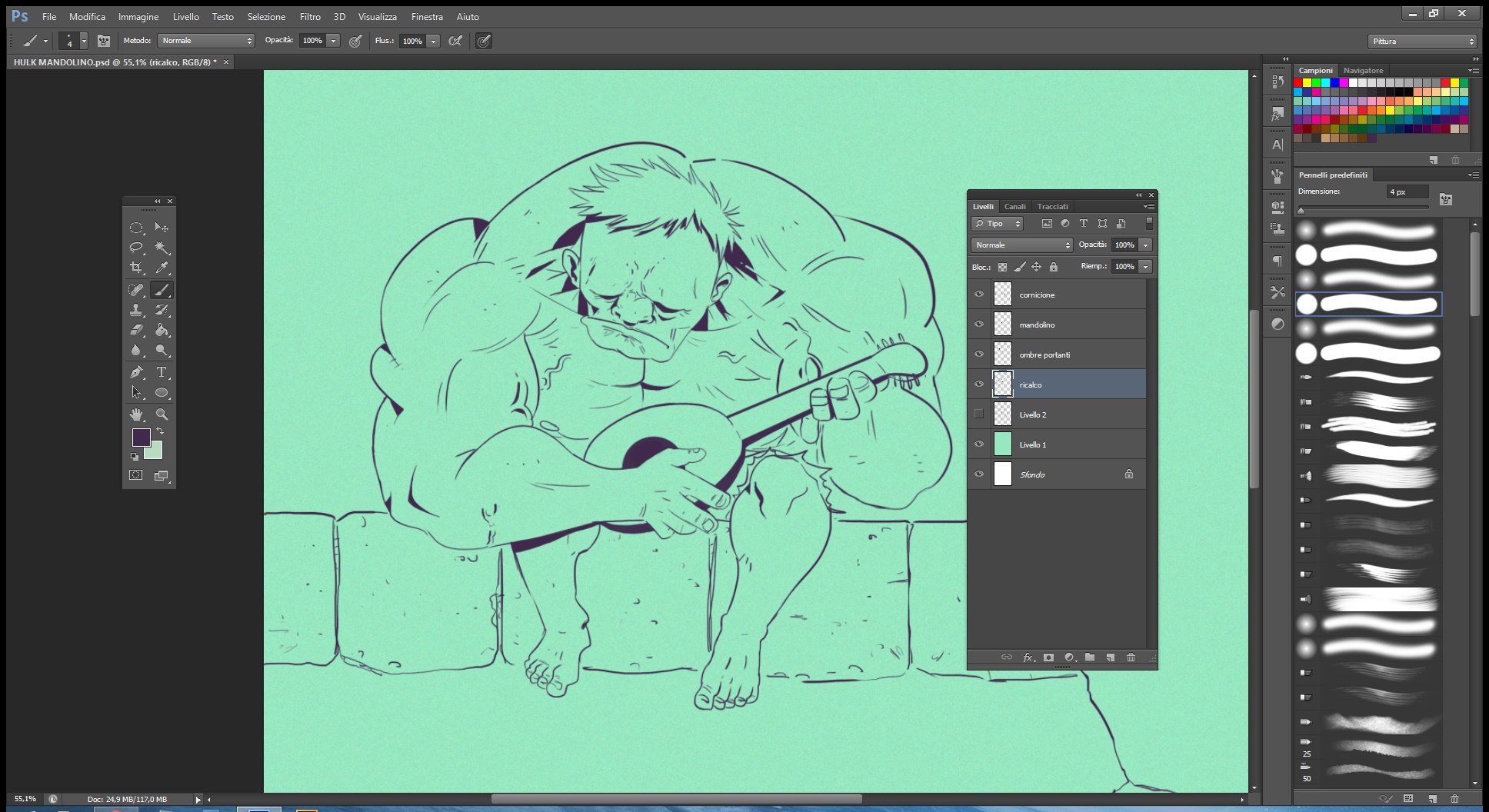Screen dimensions: 1489x812
Task: Select the Horizontal Type tool
Action: pos(162,372)
